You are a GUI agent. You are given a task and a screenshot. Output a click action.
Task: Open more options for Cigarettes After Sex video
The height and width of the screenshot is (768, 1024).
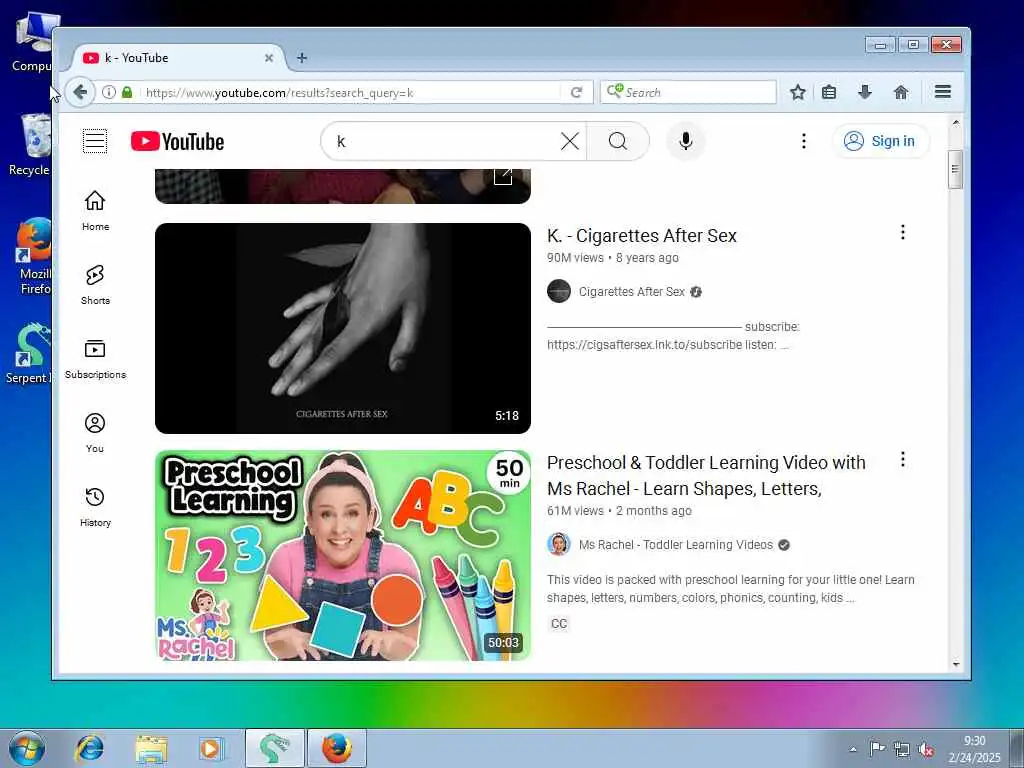click(903, 232)
